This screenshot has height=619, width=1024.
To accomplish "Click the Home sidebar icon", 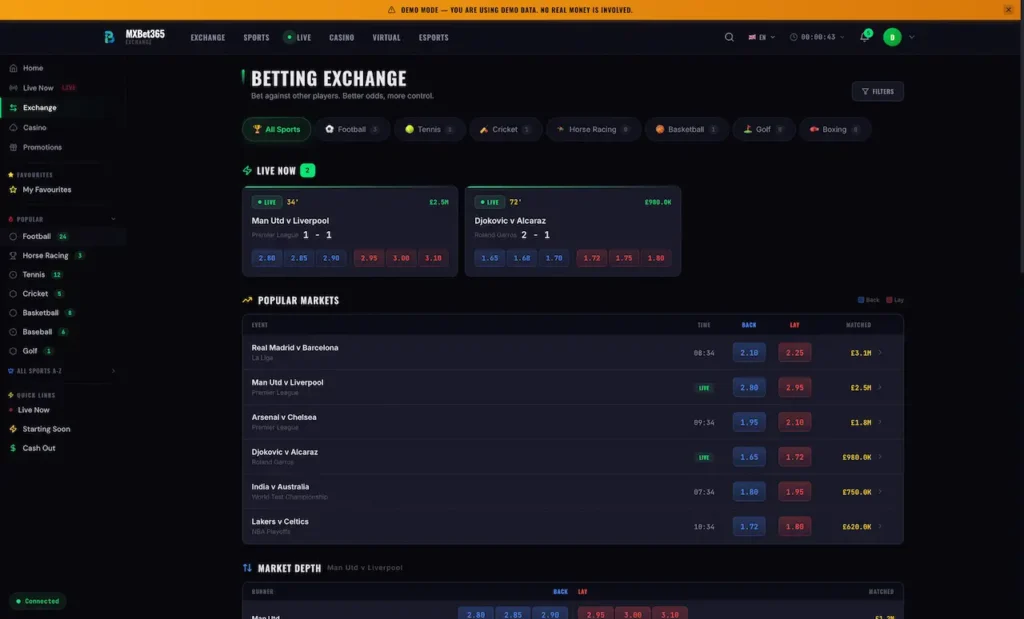I will pyautogui.click(x=13, y=68).
